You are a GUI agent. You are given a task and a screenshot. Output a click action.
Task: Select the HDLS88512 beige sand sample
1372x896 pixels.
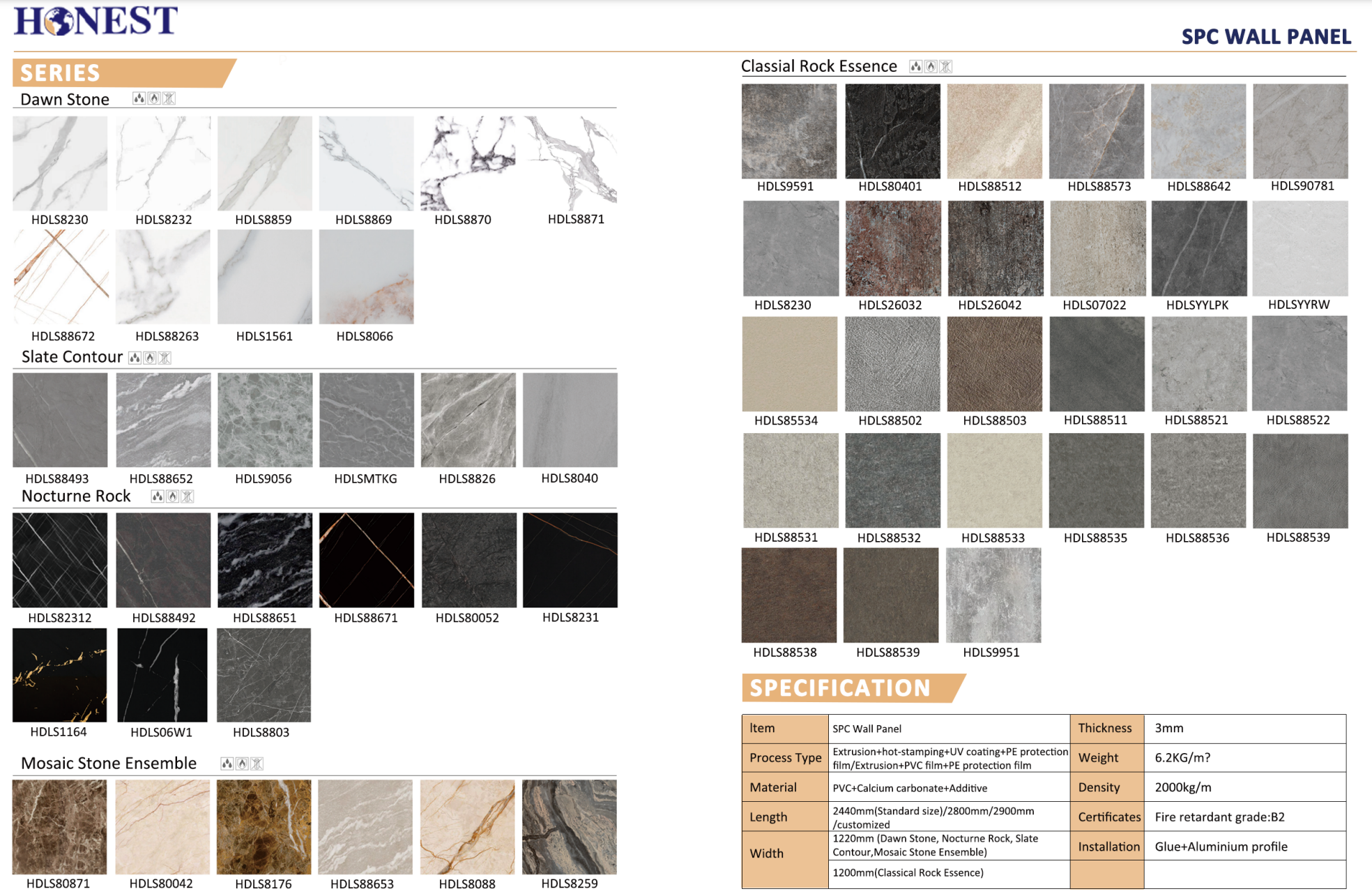(995, 131)
